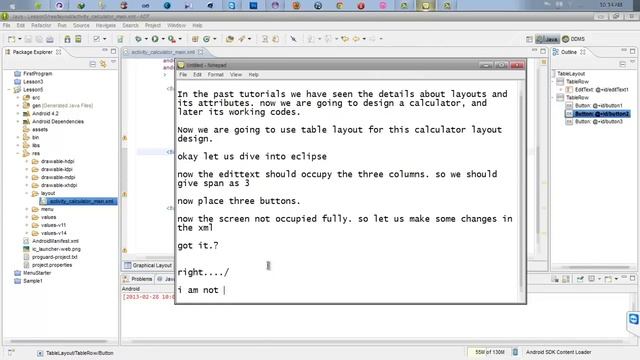This screenshot has height=360, width=640.
Task: Maximize the editor area
Action: coord(543,51)
